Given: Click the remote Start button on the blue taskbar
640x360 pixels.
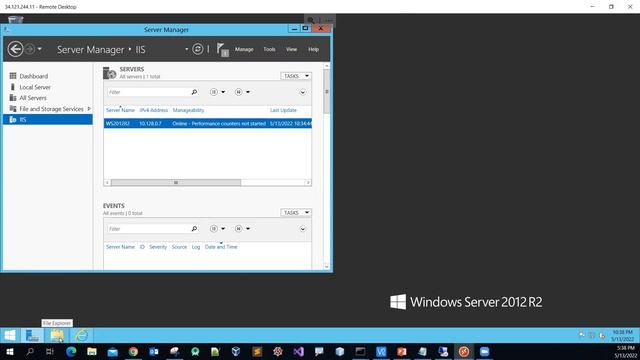Looking at the screenshot, I should click(10, 336).
